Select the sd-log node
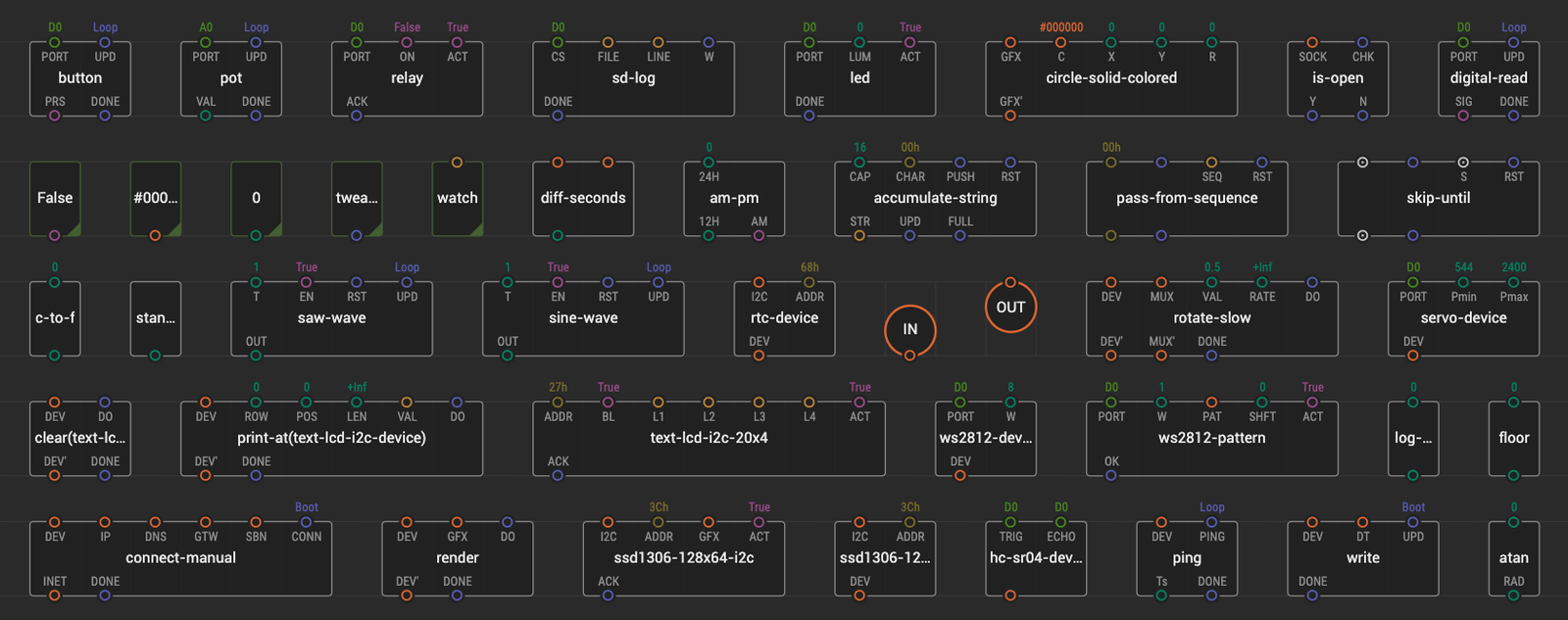Screen dimensions: 1568x620 coord(633,78)
